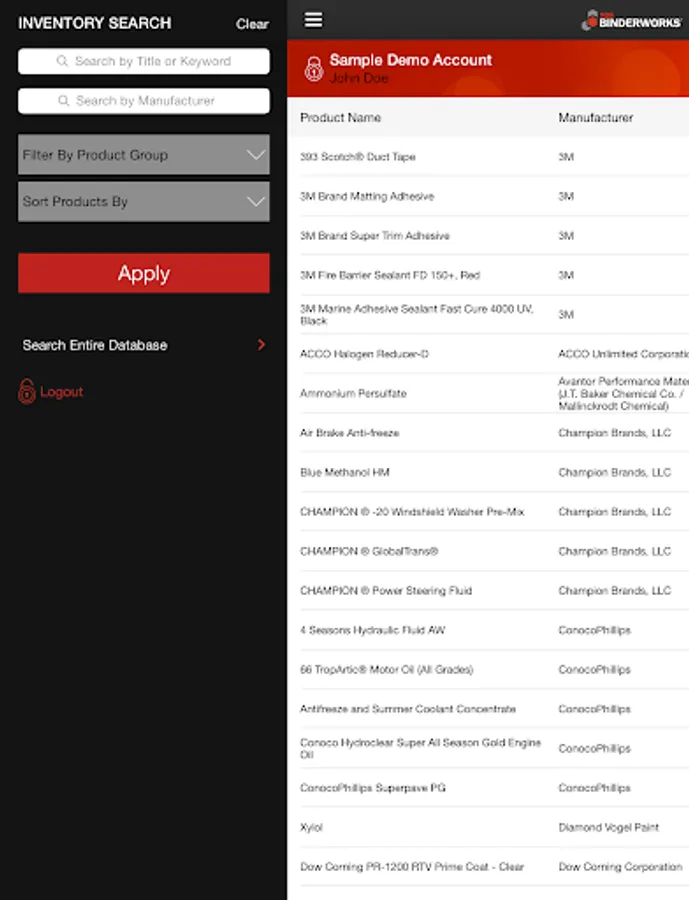Clear the inventory search filters
The height and width of the screenshot is (900, 689).
click(252, 24)
